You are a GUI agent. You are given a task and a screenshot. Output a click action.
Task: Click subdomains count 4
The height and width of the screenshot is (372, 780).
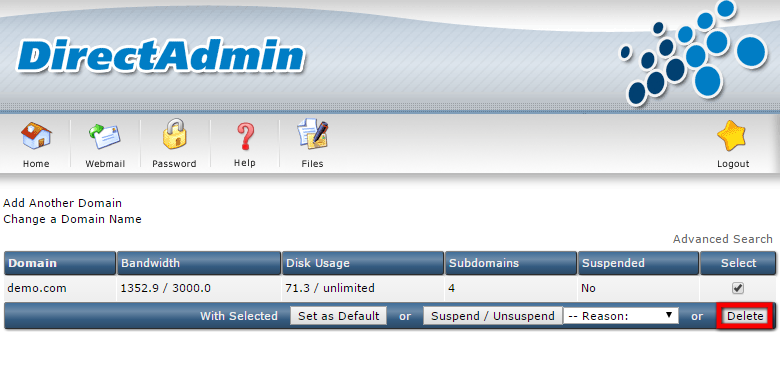point(451,288)
